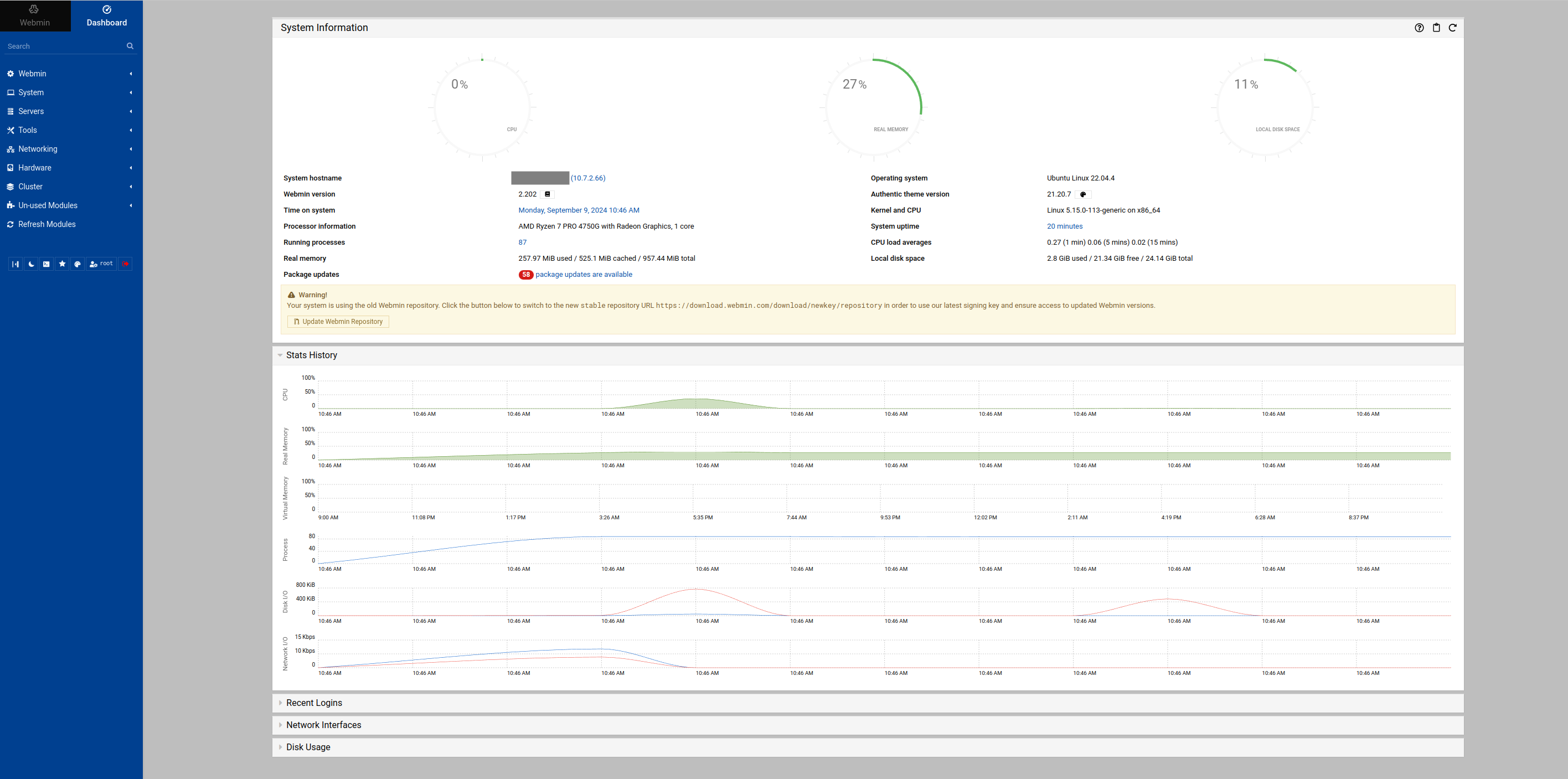This screenshot has width=1568, height=779.
Task: Switch to the Webmin tab
Action: (35, 16)
